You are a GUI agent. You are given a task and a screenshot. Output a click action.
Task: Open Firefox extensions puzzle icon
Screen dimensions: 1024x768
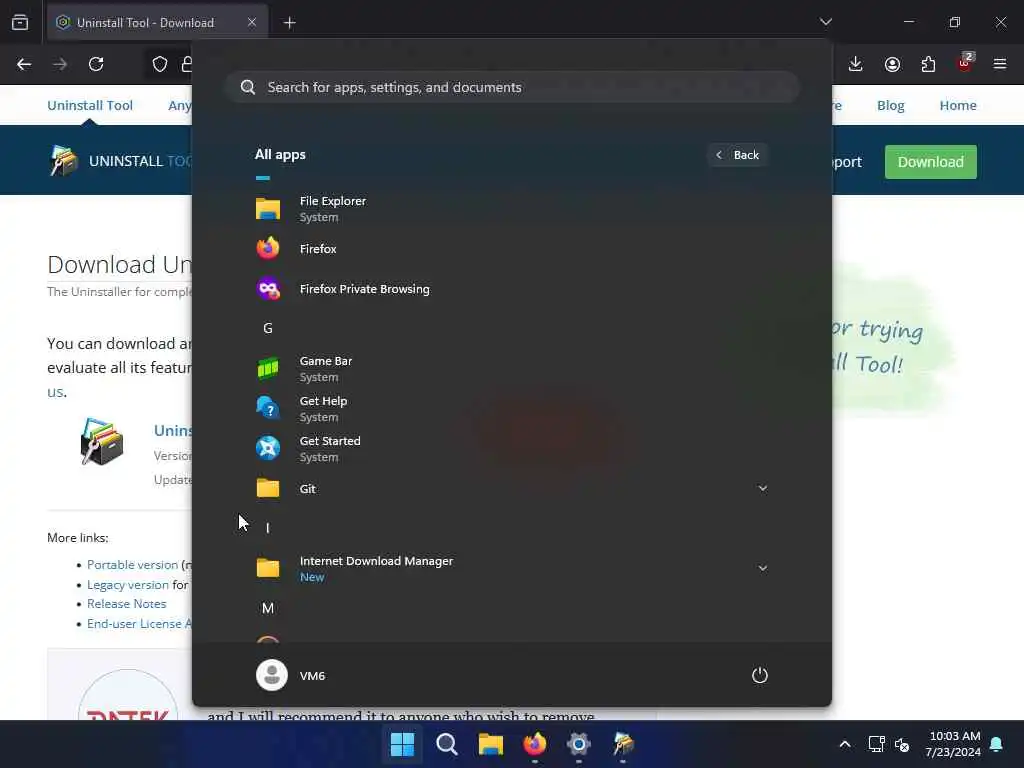pos(928,64)
